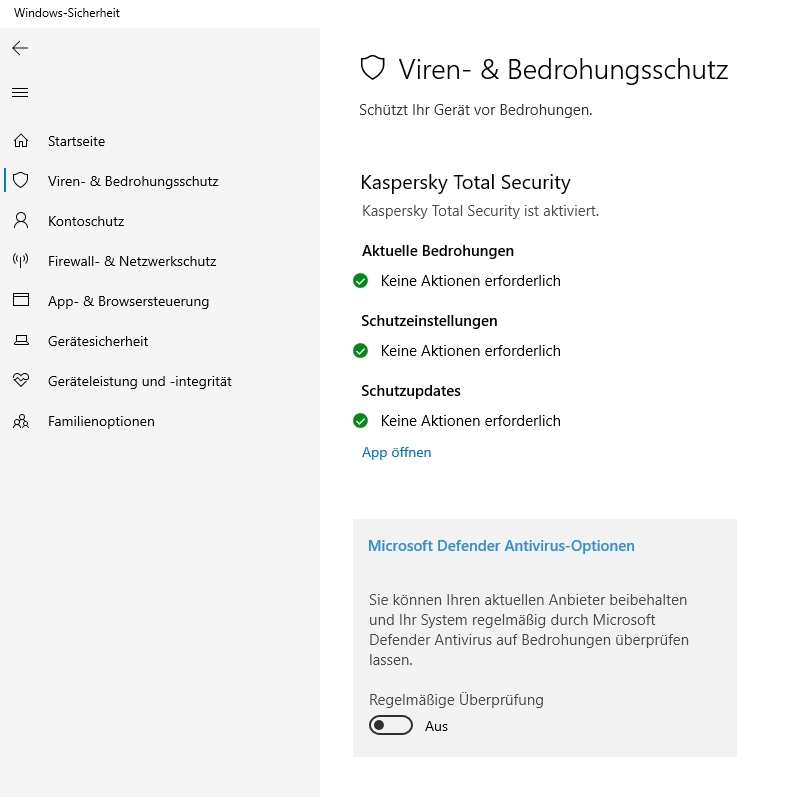Select the Gerätesicherheit laptop icon

pos(21,340)
